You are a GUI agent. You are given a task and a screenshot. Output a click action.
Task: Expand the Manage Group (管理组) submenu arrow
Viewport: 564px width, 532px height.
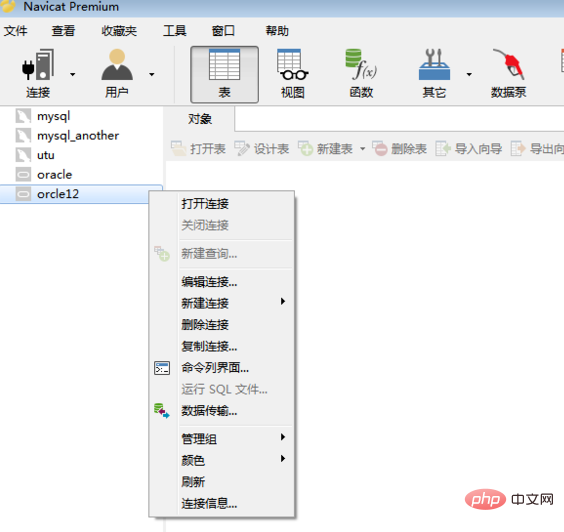pos(283,437)
